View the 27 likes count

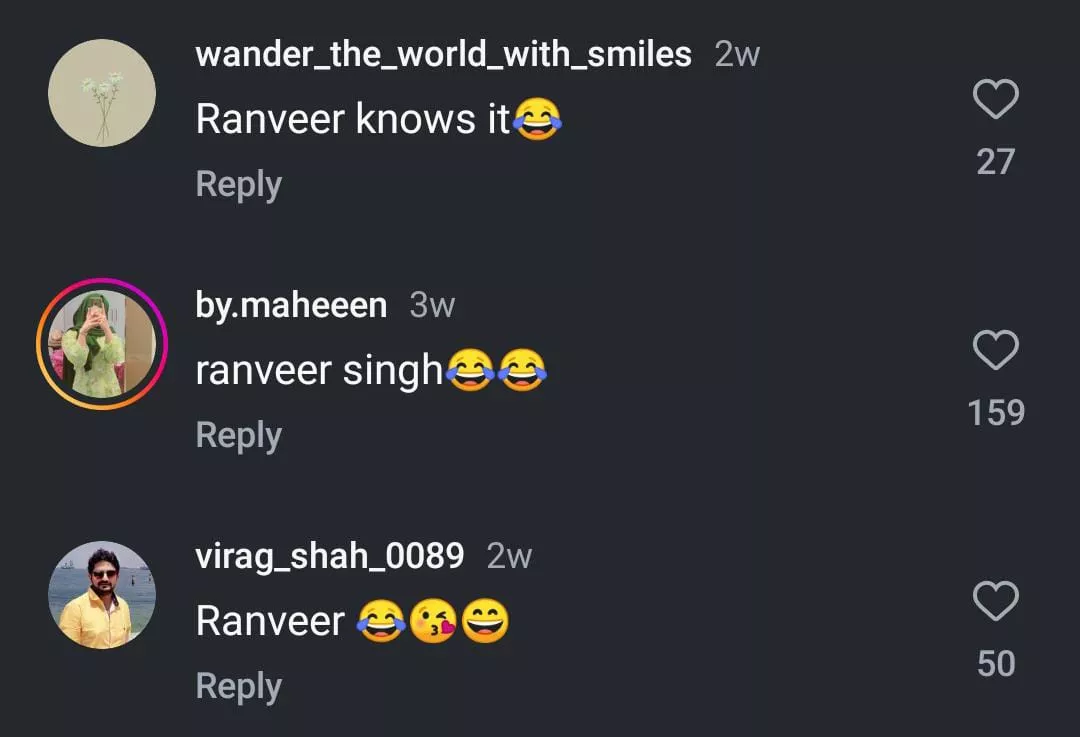coord(995,162)
